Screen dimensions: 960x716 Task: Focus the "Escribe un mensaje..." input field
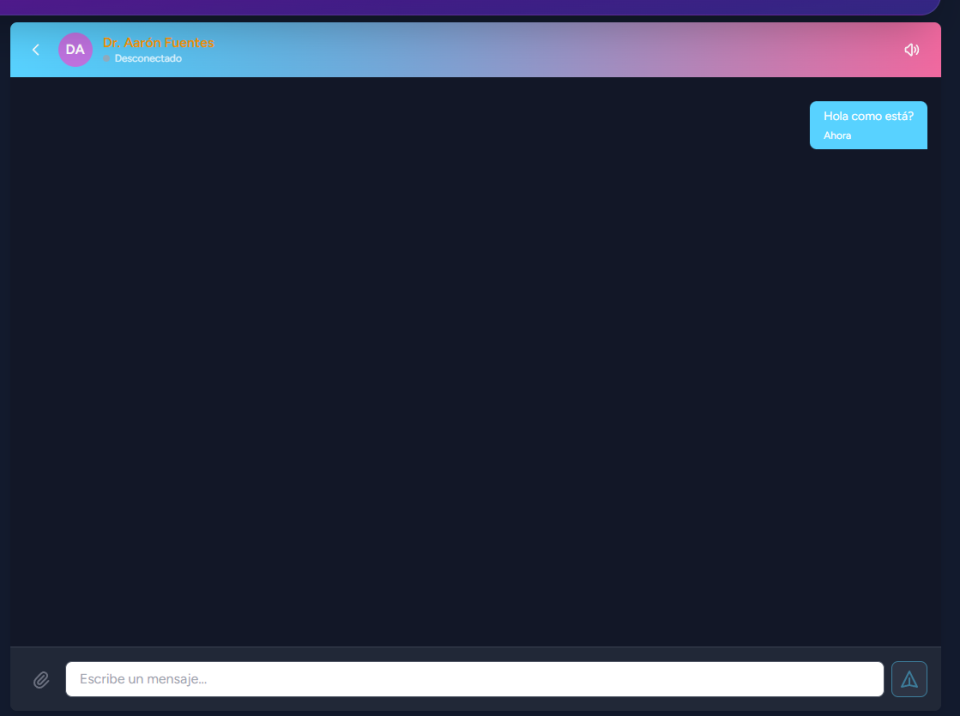click(x=474, y=679)
